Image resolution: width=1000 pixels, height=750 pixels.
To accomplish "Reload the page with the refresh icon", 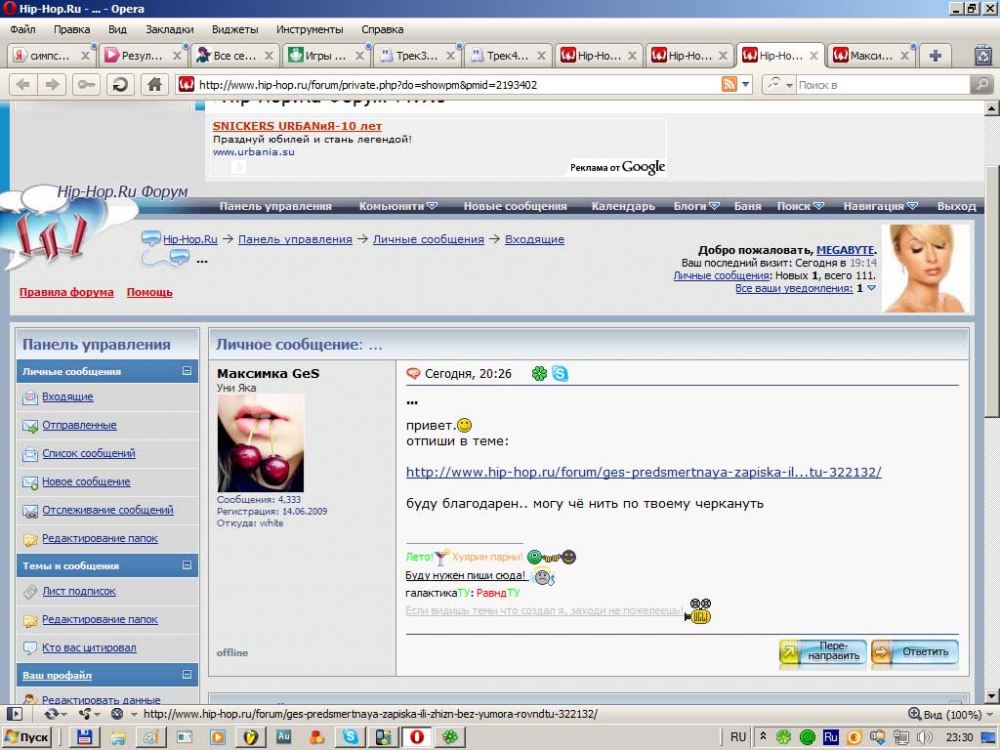I will (120, 84).
